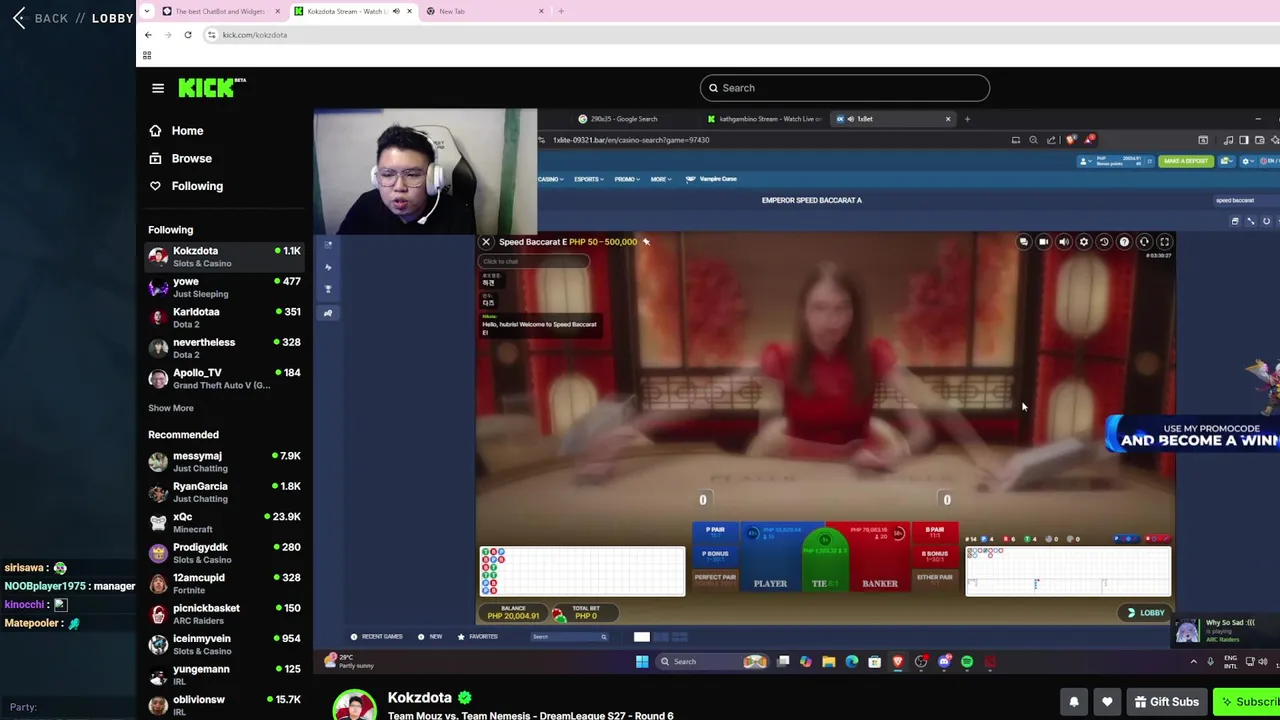
Task: Open nevertheless channel in sidebar
Action: pos(225,348)
